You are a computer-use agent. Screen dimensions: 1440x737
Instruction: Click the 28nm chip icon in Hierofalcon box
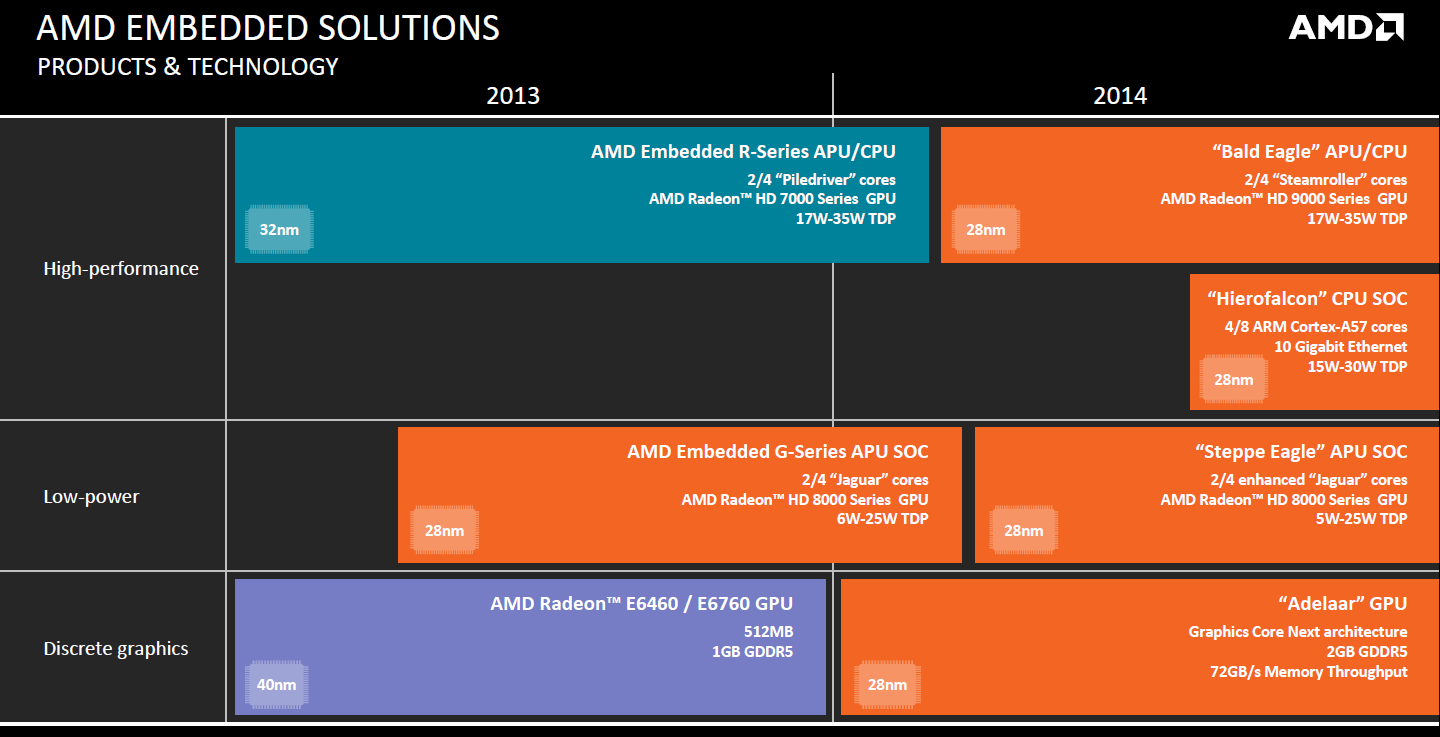pos(1233,379)
